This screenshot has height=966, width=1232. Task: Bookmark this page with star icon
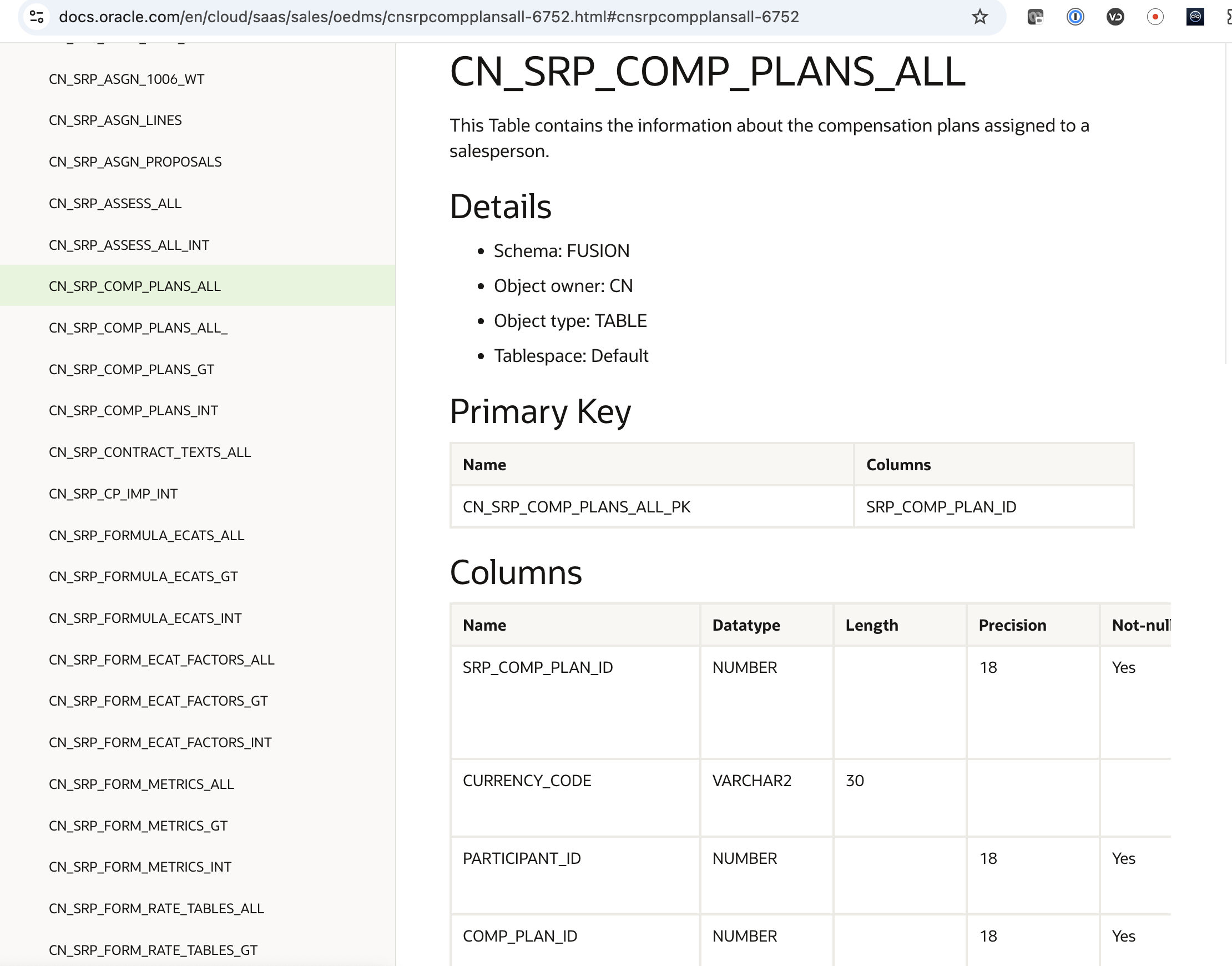[x=979, y=17]
